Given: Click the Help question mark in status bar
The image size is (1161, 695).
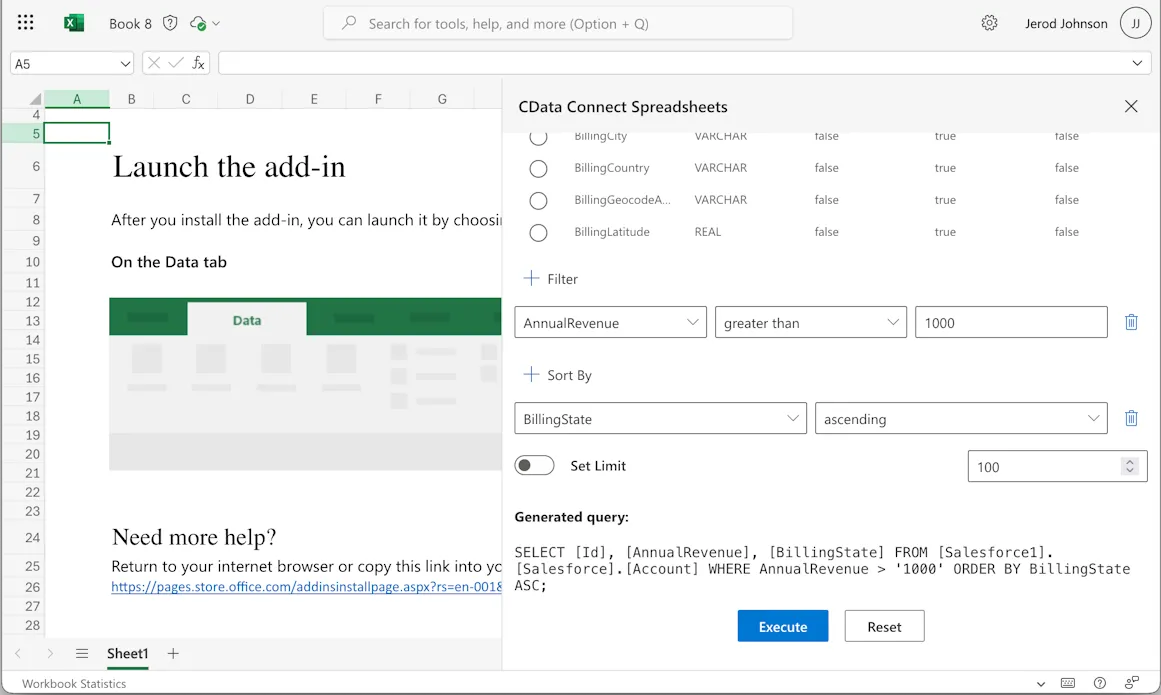Looking at the screenshot, I should pyautogui.click(x=1099, y=683).
